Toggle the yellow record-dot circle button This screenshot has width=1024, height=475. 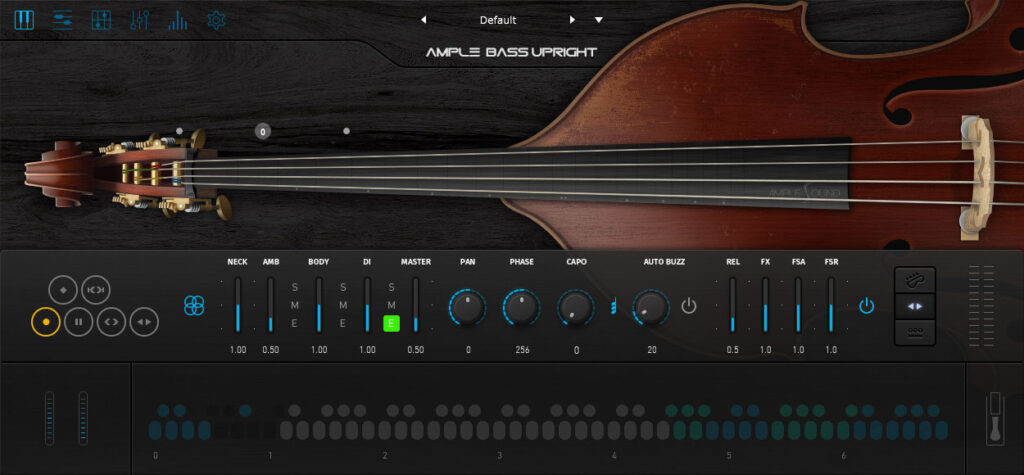click(x=46, y=321)
